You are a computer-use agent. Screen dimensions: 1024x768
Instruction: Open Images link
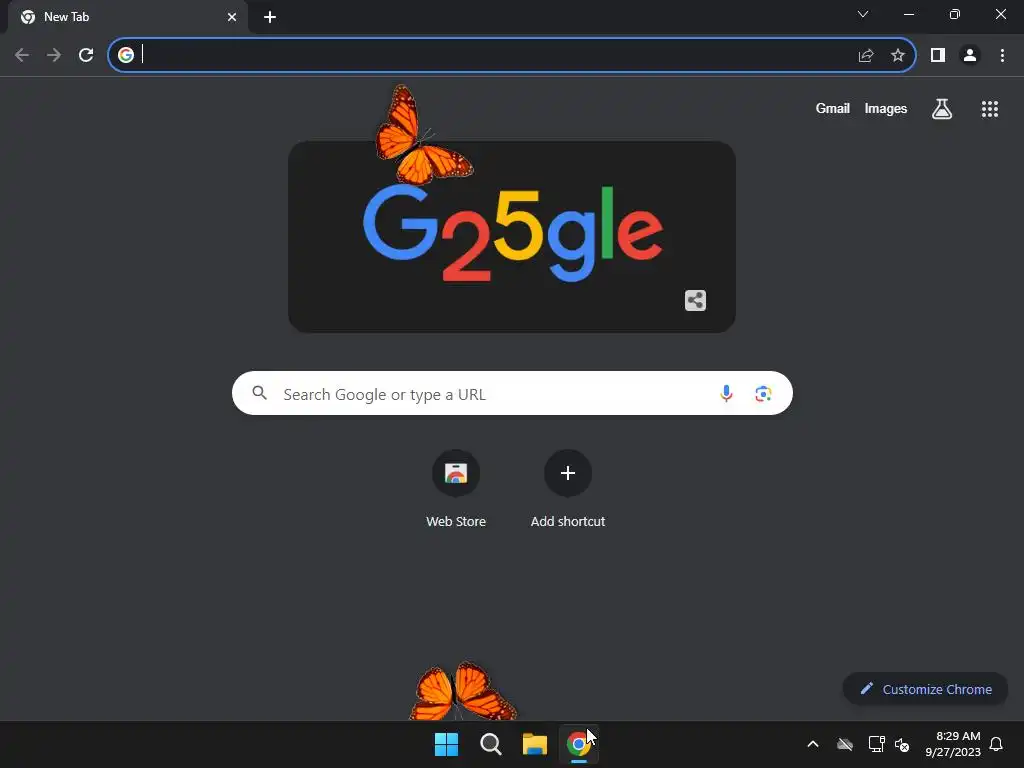coord(886,108)
